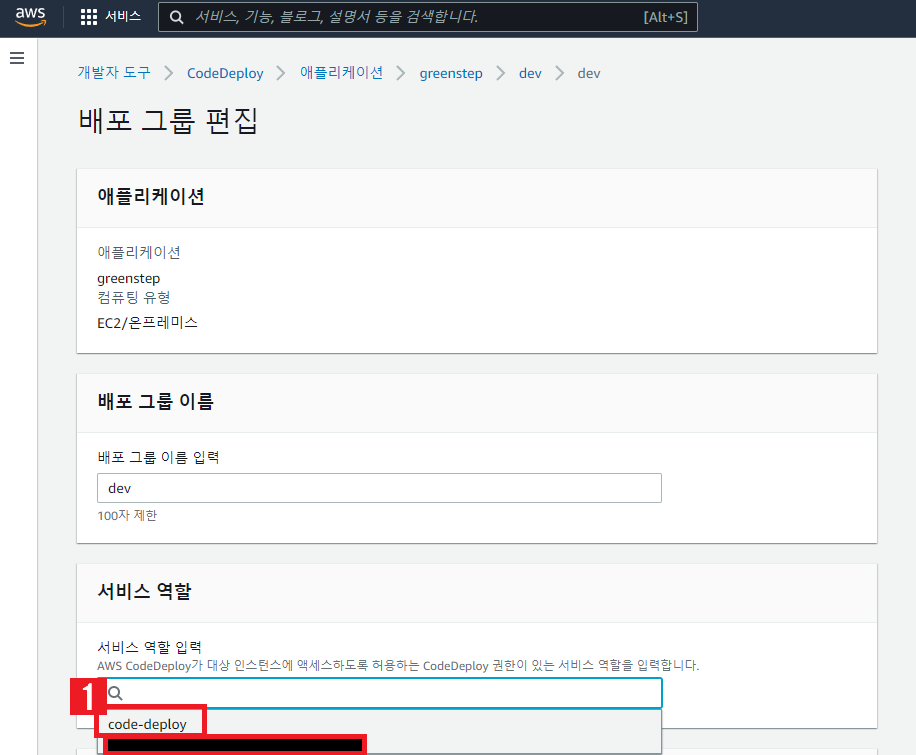916x755 pixels.
Task: Click the 서비스 역할 section heading
Action: 144,591
